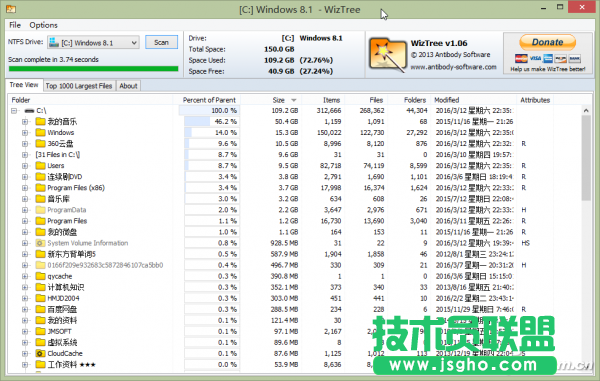Click the Donate button

[x=548, y=42]
